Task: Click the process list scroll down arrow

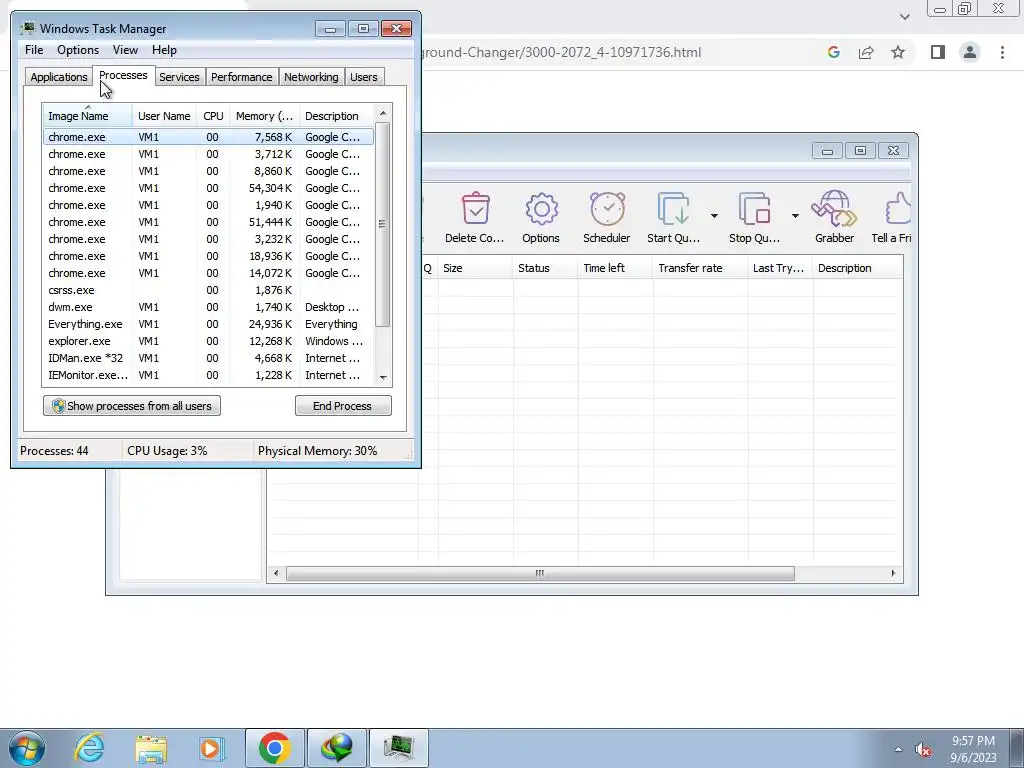Action: 383,377
